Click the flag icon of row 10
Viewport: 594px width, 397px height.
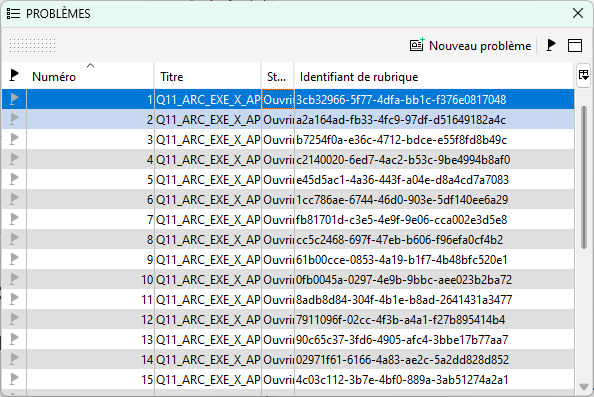(14, 279)
